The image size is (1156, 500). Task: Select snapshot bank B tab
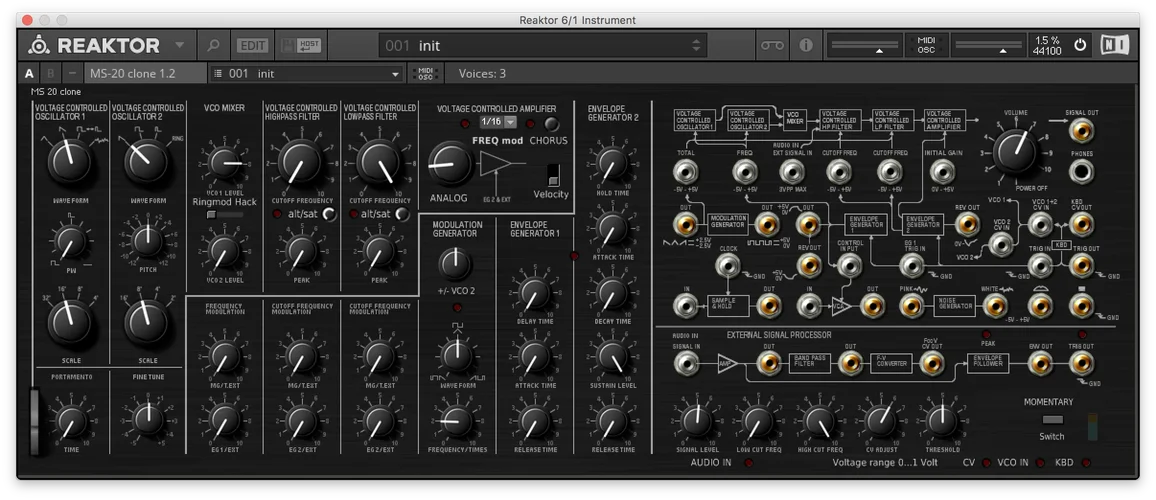[x=51, y=73]
